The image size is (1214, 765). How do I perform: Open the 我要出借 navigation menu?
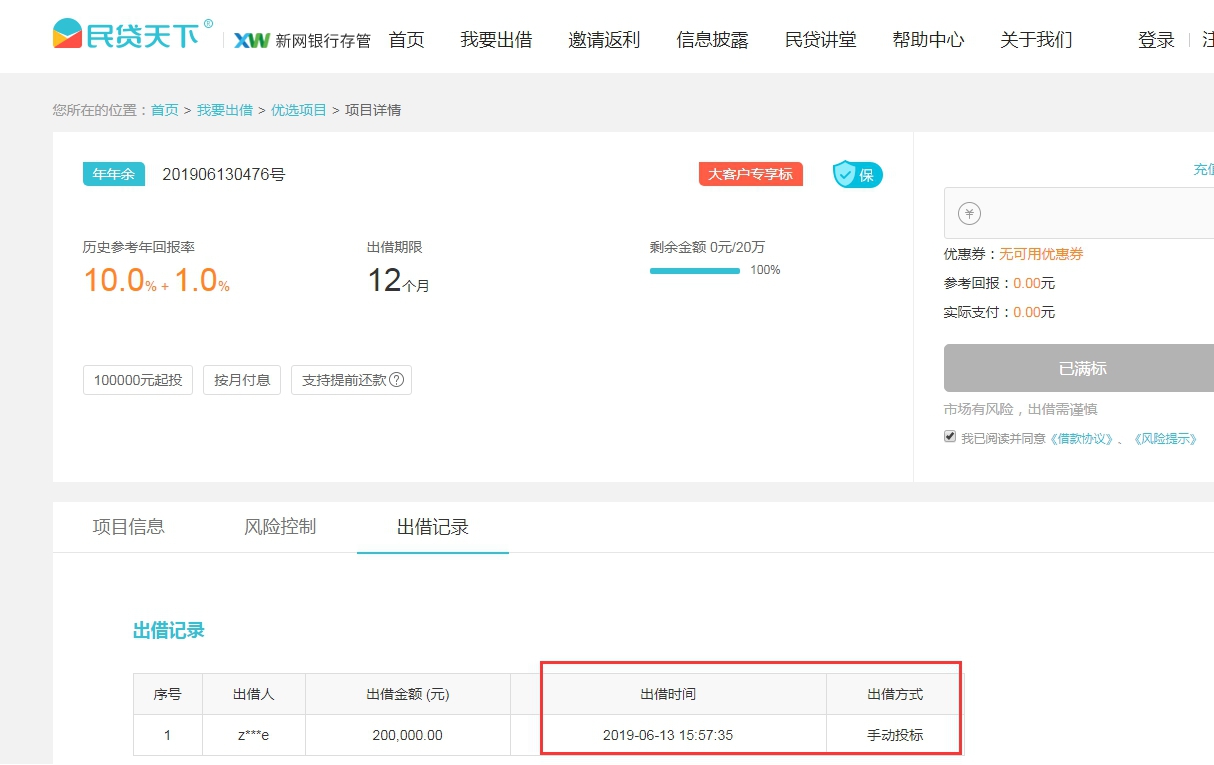click(496, 40)
